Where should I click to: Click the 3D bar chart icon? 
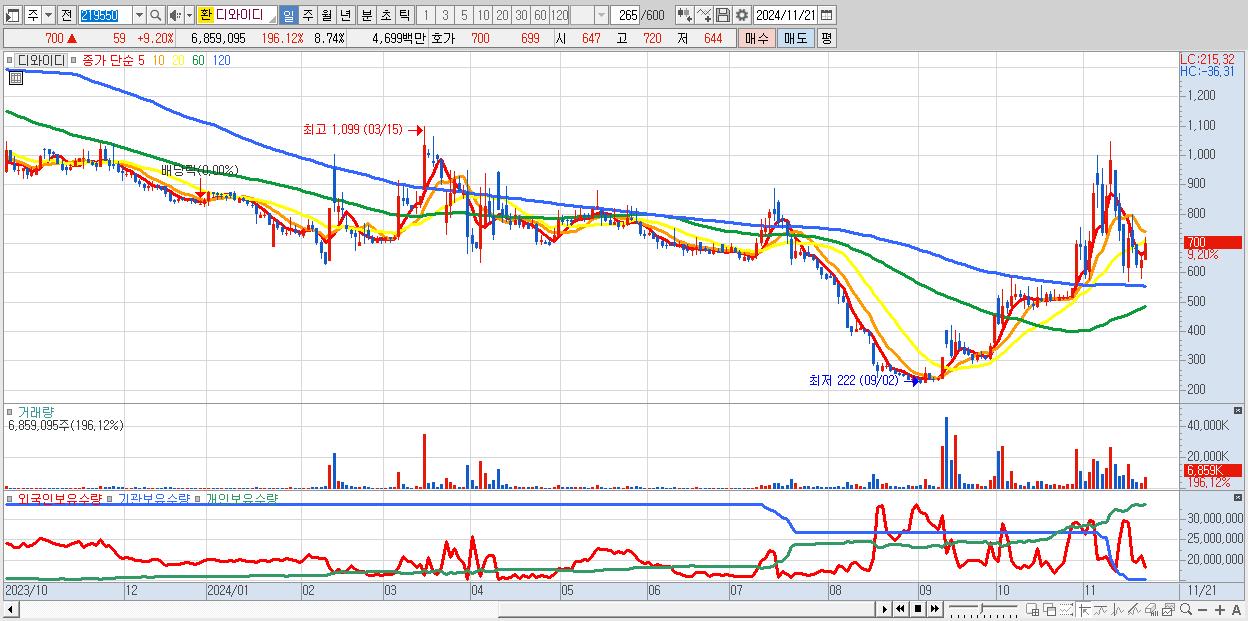coord(1151,609)
